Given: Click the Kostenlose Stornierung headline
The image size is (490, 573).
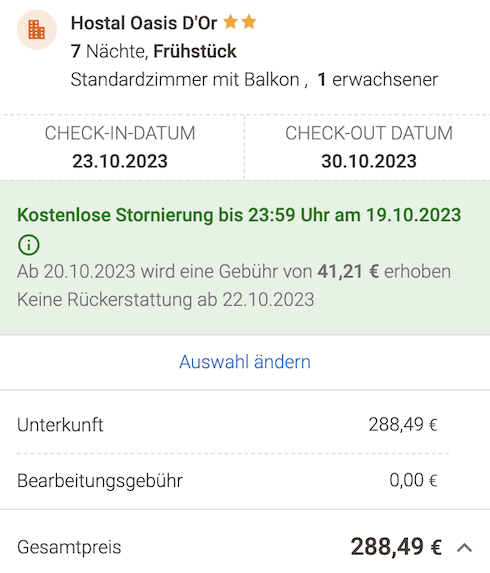Looking at the screenshot, I should point(239,215).
